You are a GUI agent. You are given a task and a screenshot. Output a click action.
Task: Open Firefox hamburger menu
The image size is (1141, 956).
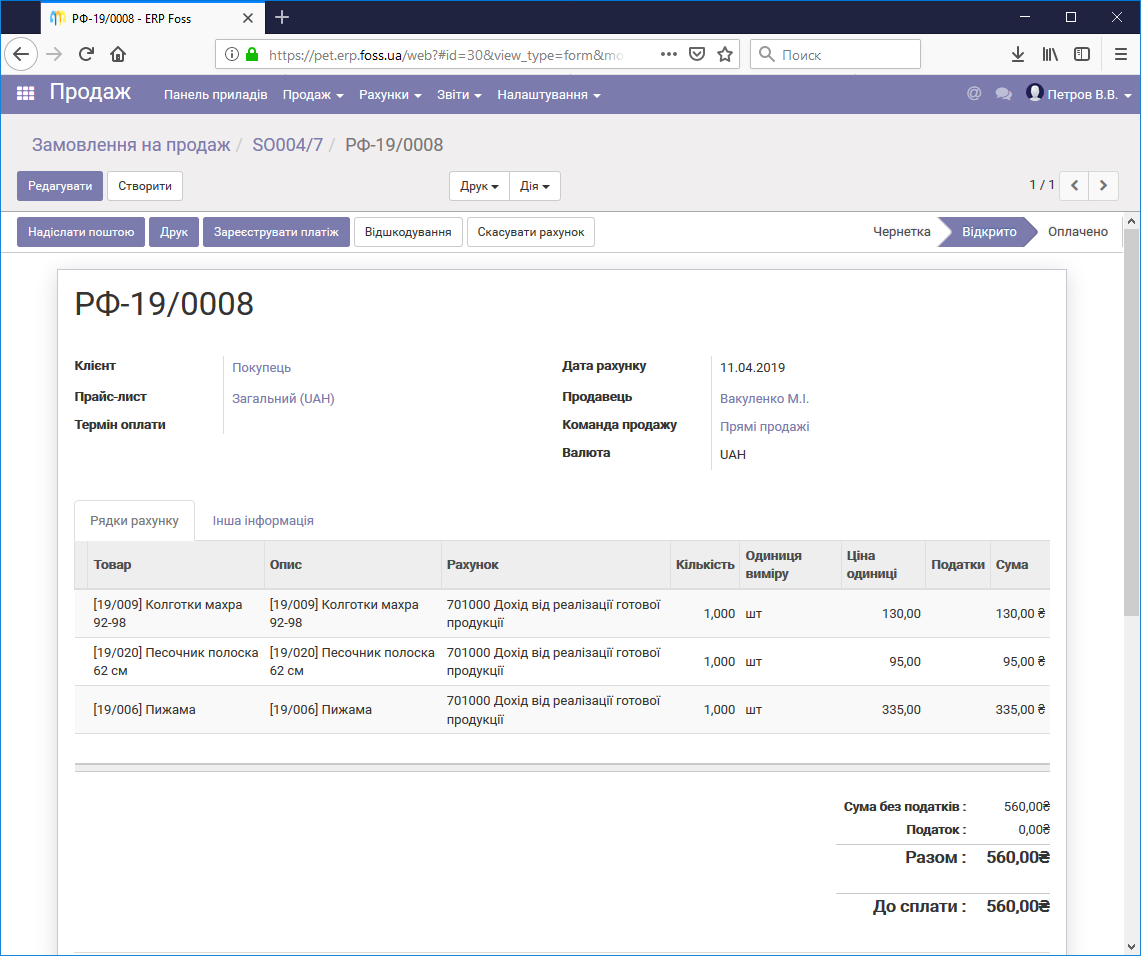tap(1121, 54)
